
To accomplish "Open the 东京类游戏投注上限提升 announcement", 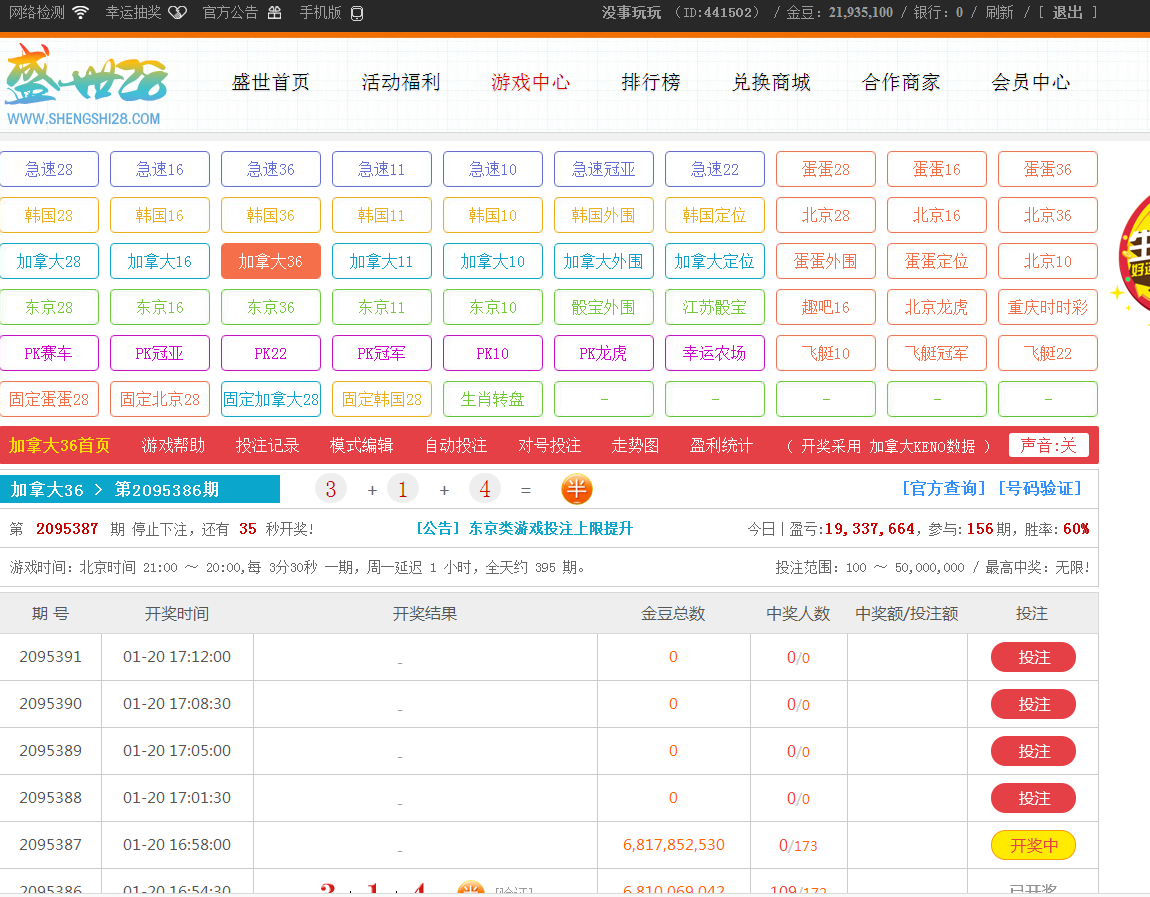I will coord(550,528).
